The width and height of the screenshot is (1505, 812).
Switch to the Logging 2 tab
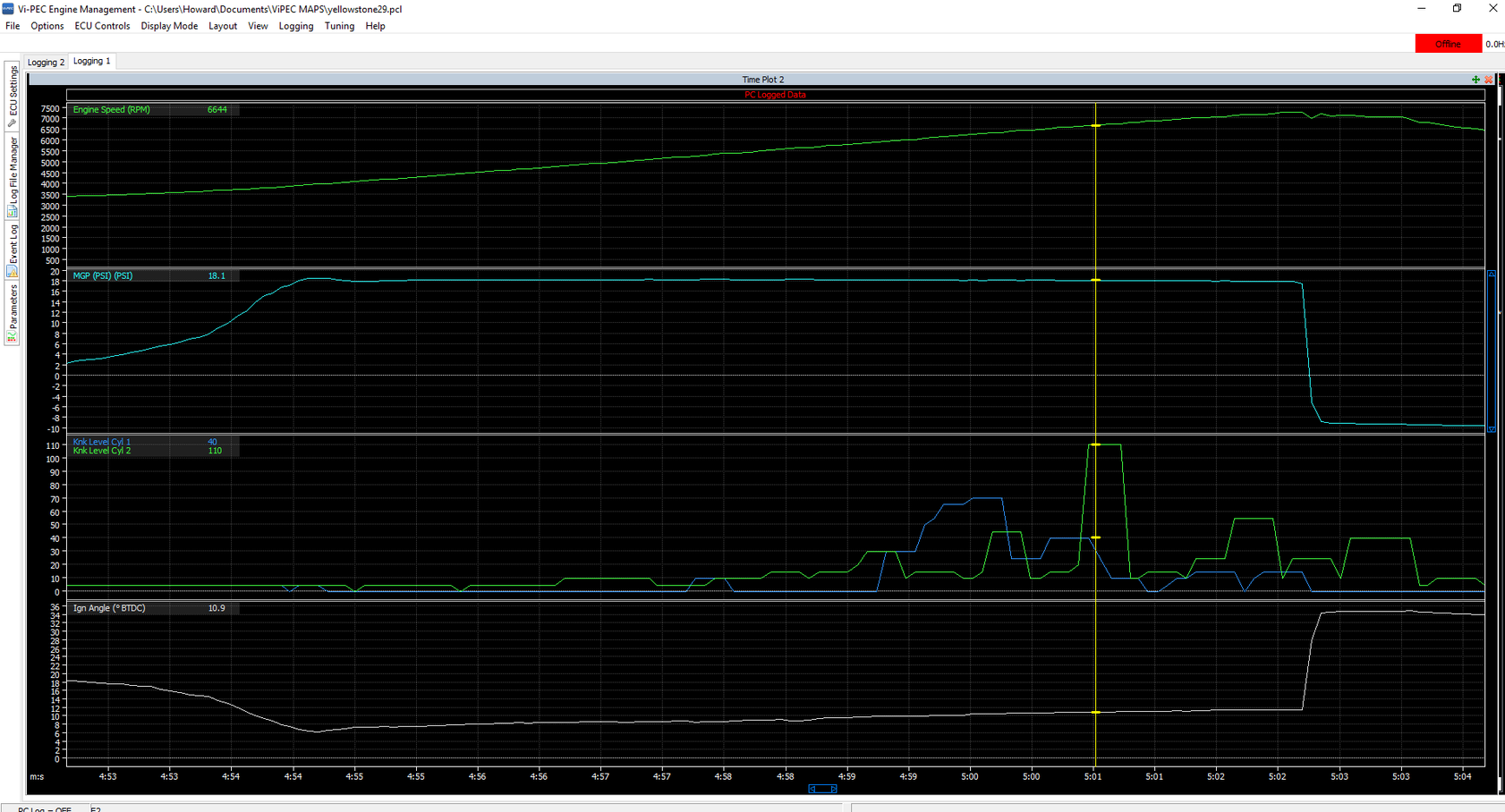click(46, 63)
